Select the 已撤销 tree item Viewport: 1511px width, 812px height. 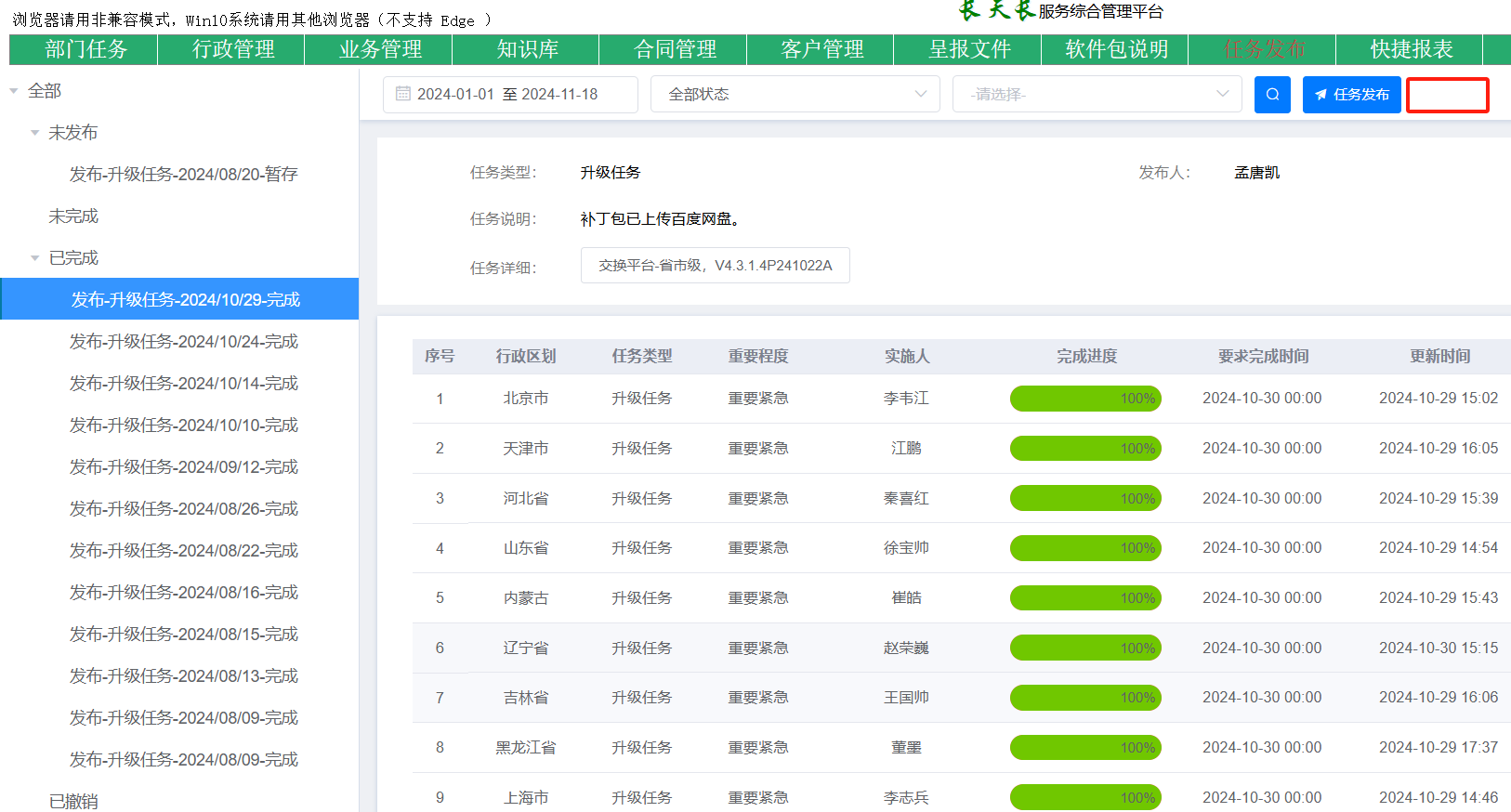click(73, 801)
